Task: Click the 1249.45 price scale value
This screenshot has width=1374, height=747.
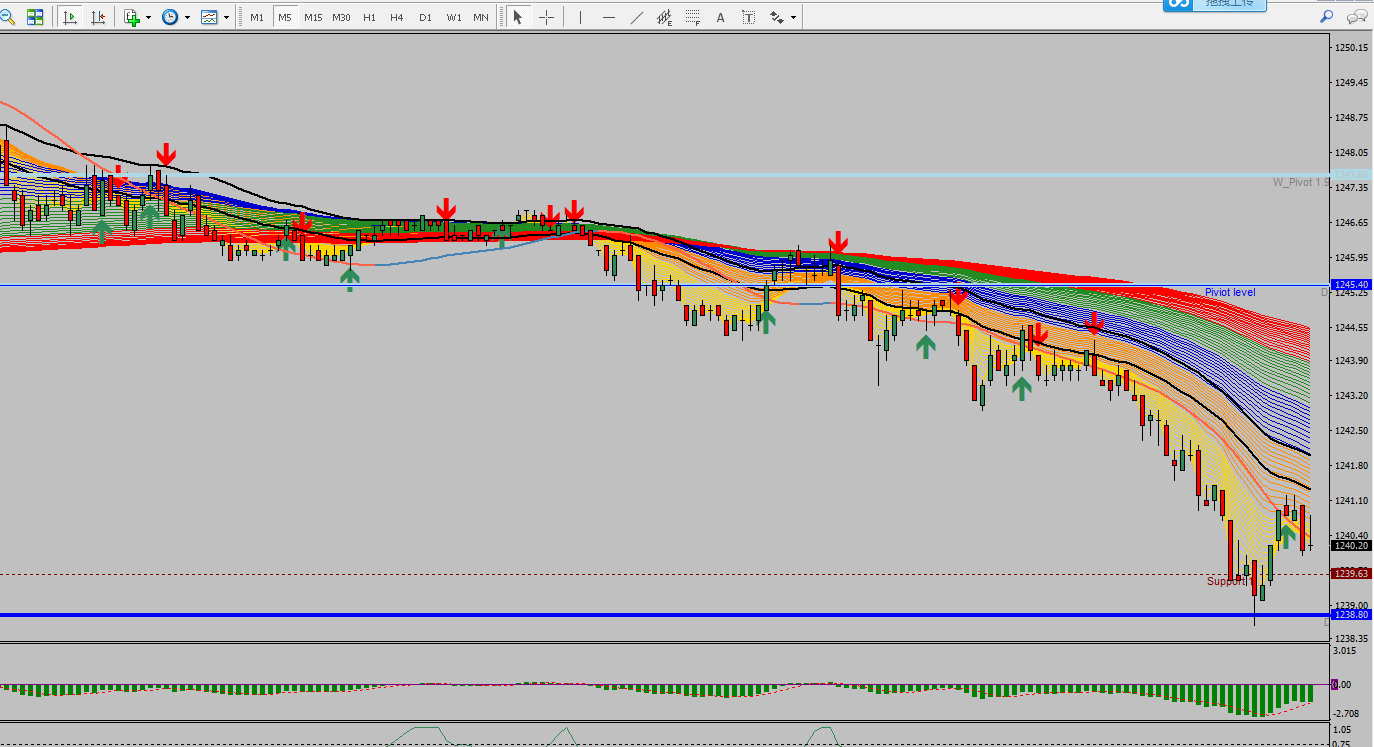Action: pyautogui.click(x=1352, y=83)
